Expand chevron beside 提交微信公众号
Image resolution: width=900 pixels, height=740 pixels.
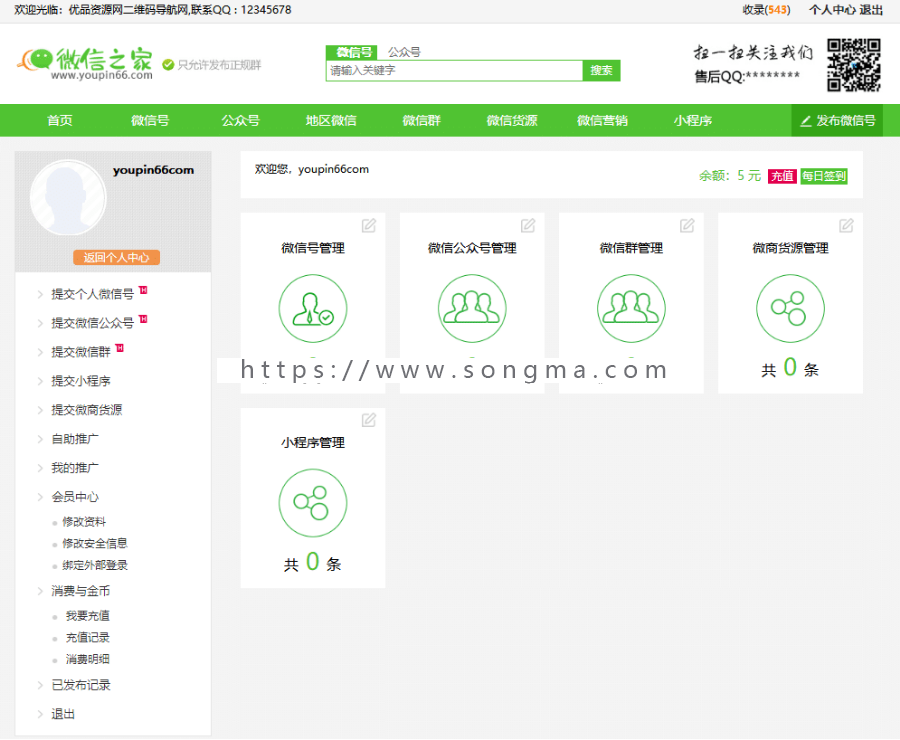40,323
